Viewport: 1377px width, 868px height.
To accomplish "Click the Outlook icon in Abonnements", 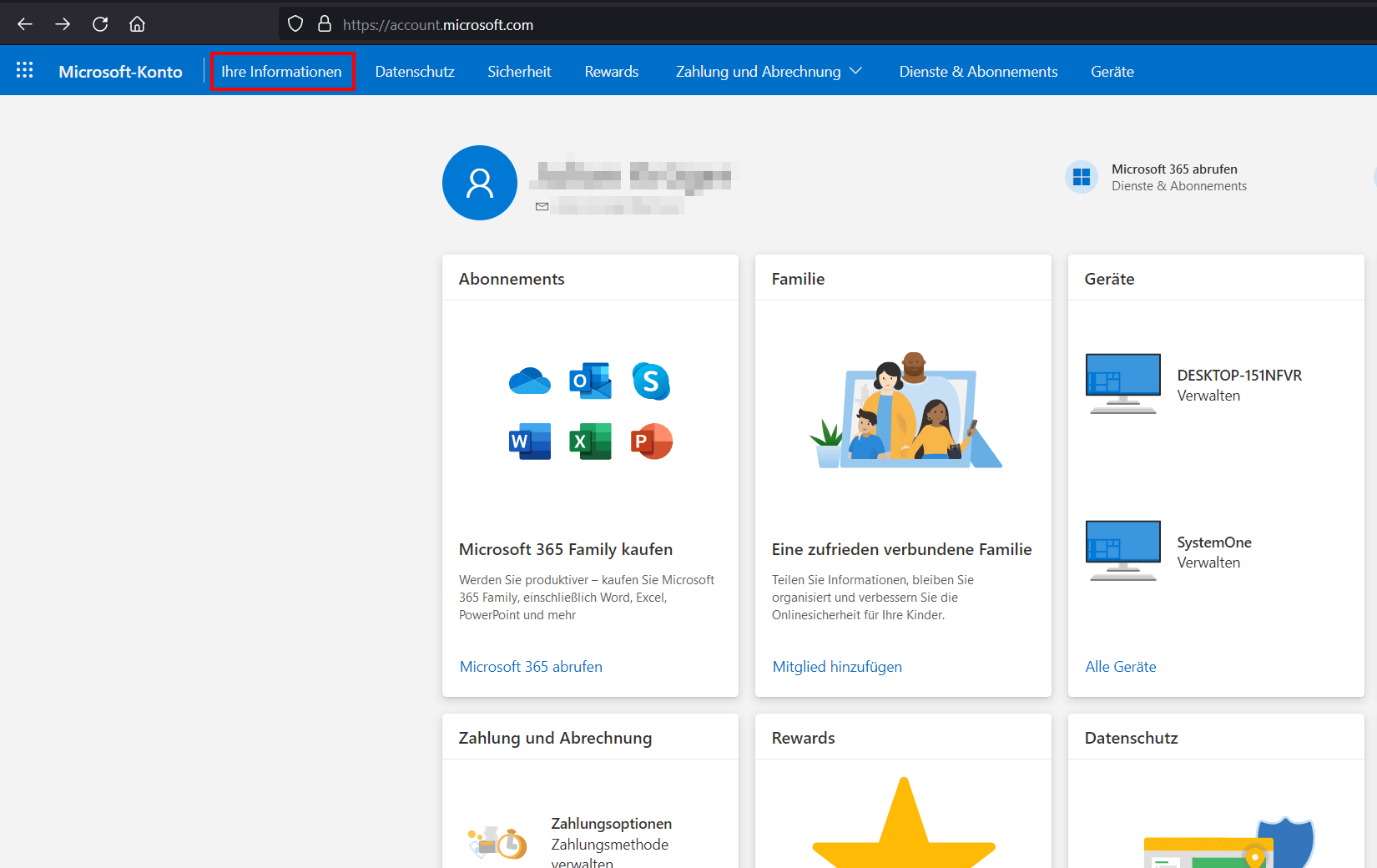I will tap(590, 381).
